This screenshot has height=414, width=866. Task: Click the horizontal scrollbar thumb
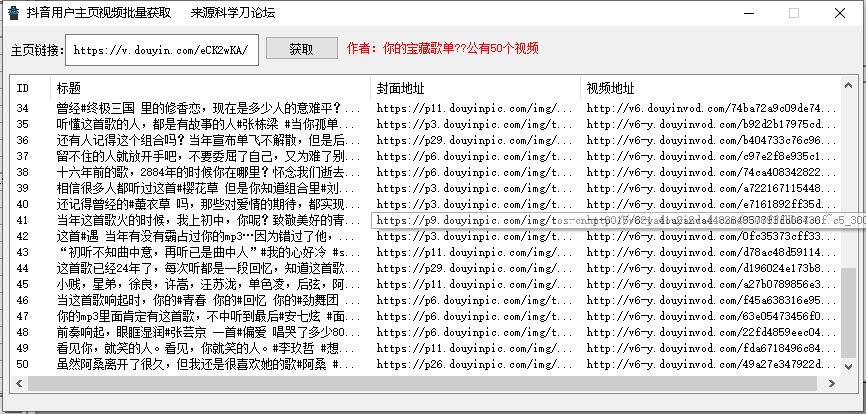click(421, 383)
